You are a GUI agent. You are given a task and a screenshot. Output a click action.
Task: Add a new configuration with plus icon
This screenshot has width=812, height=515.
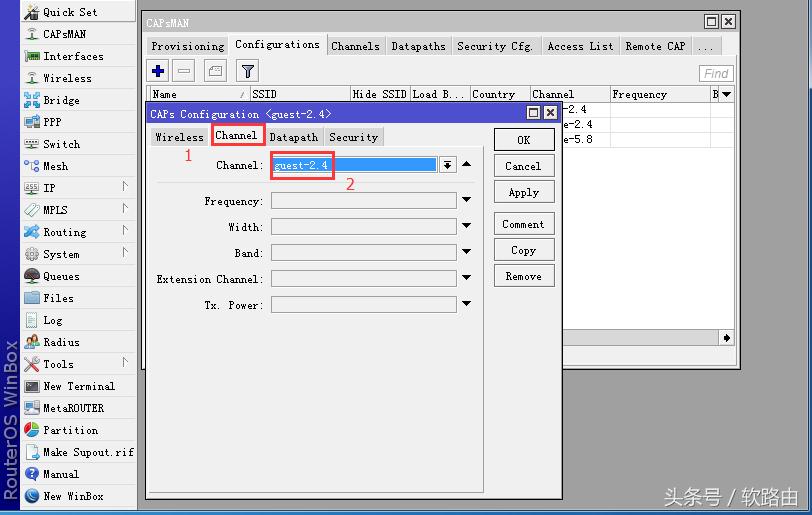click(x=158, y=71)
